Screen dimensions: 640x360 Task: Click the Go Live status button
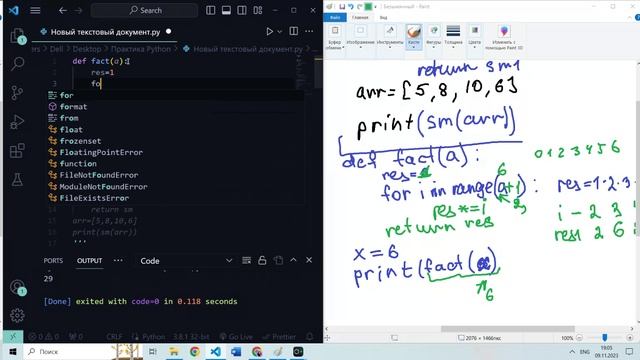(x=236, y=337)
